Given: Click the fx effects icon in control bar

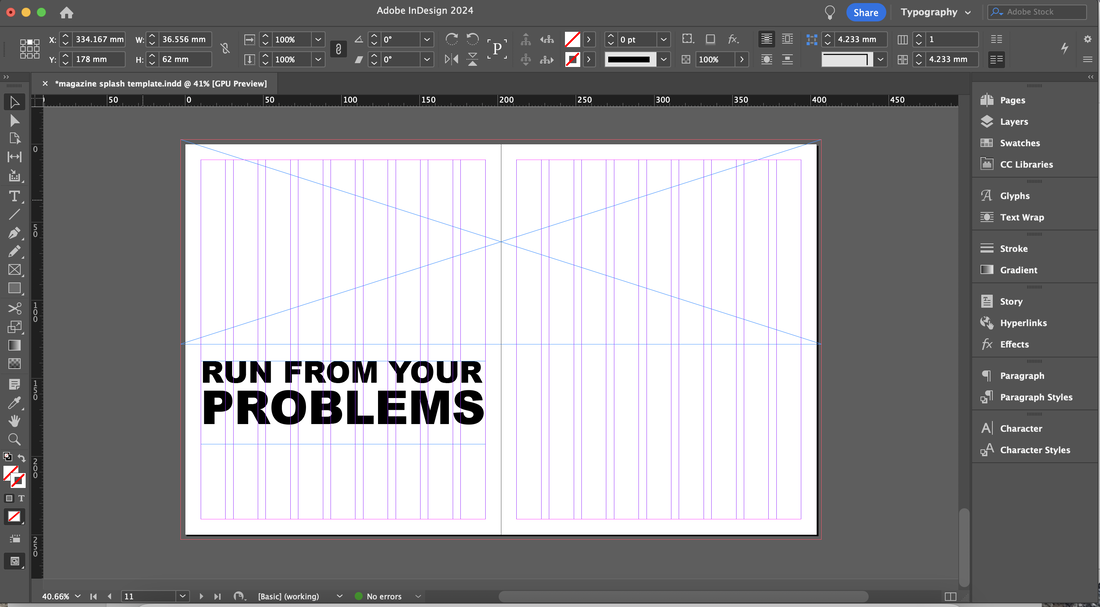Looking at the screenshot, I should [733, 39].
